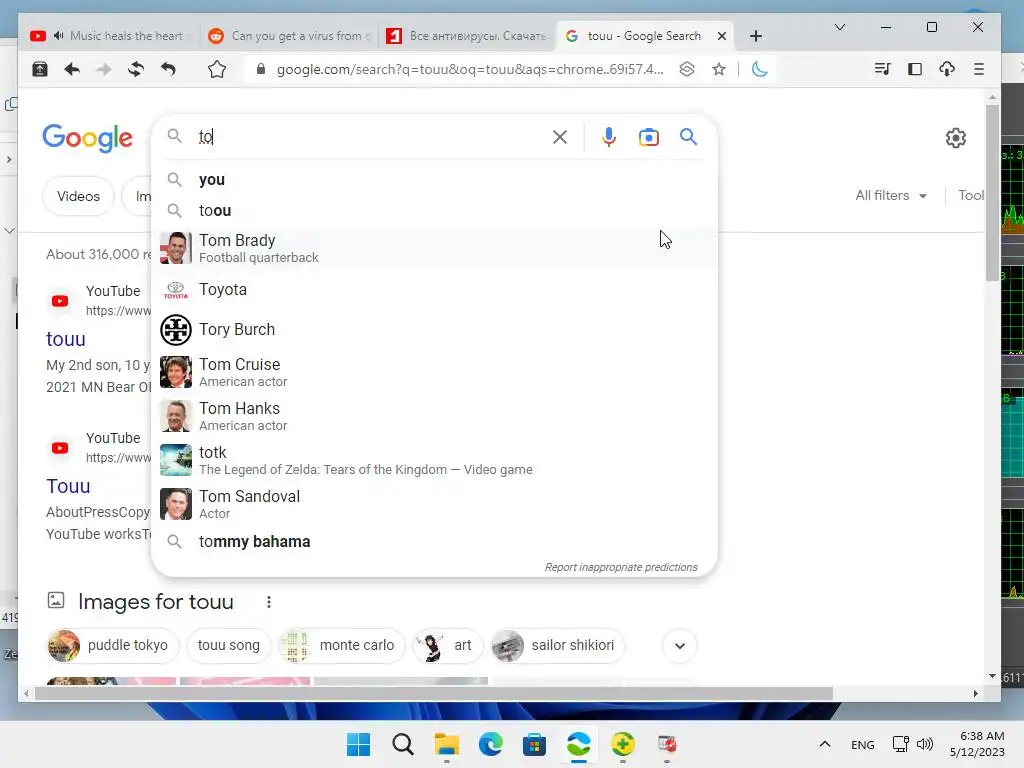Open Microsoft Store from taskbar
This screenshot has height=768, width=1024.
(x=534, y=744)
